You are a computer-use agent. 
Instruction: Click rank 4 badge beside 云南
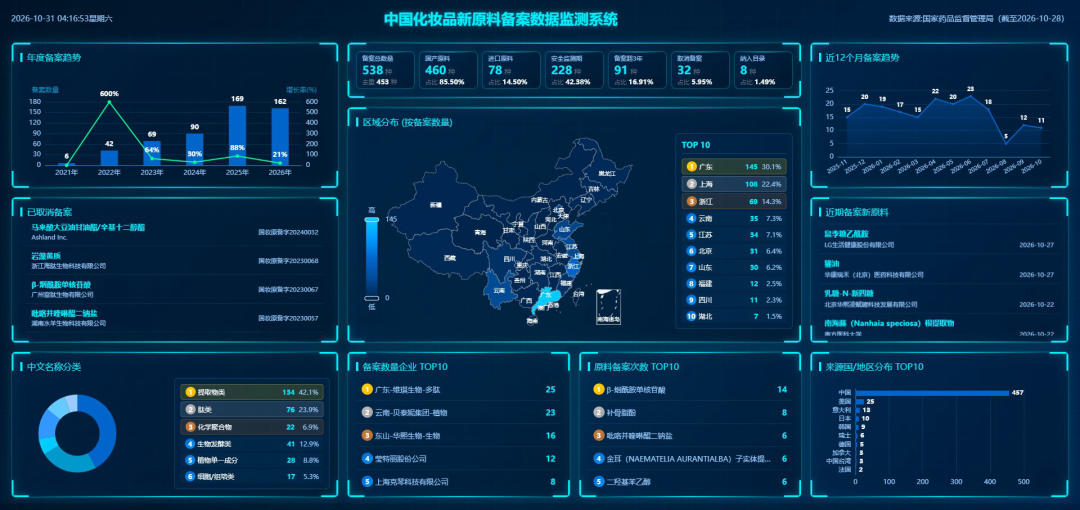[692, 218]
